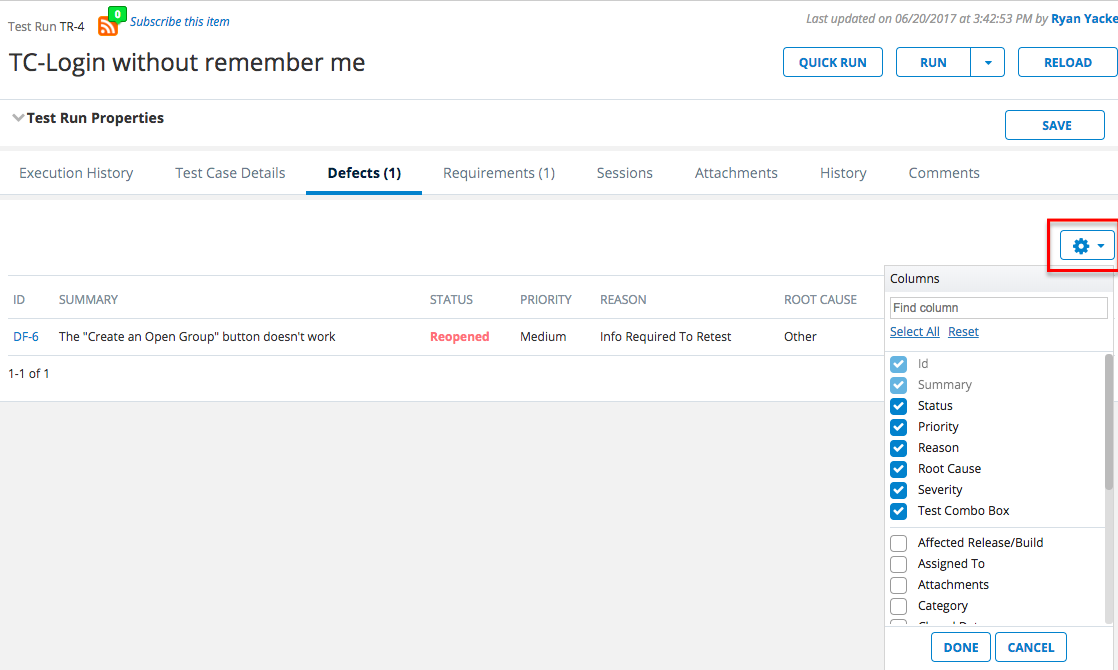Enable the Assigned To column checkbox
The image size is (1118, 670).
tap(898, 564)
